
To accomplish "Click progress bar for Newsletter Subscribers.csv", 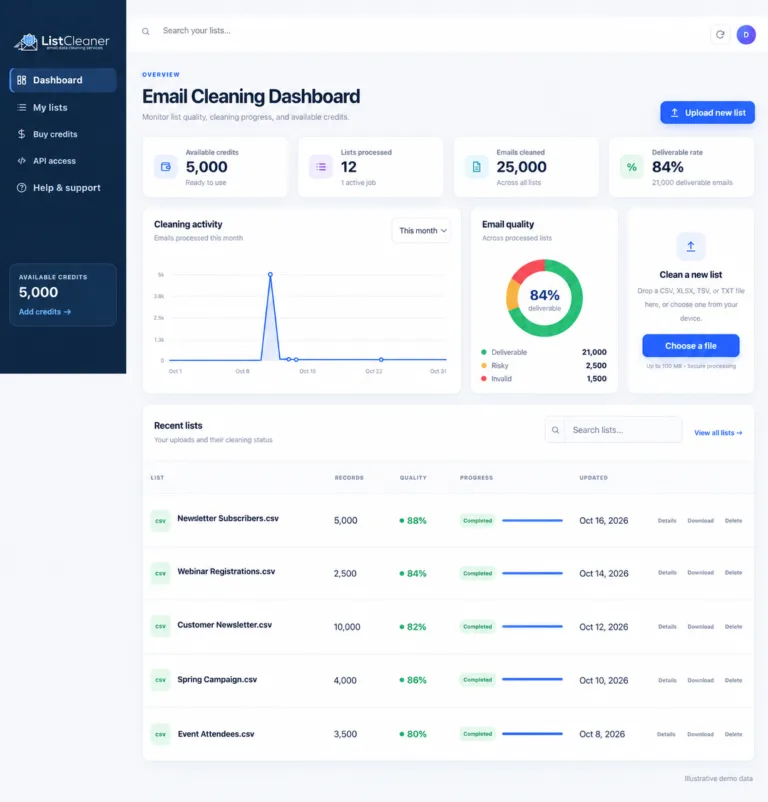I will pyautogui.click(x=532, y=521).
